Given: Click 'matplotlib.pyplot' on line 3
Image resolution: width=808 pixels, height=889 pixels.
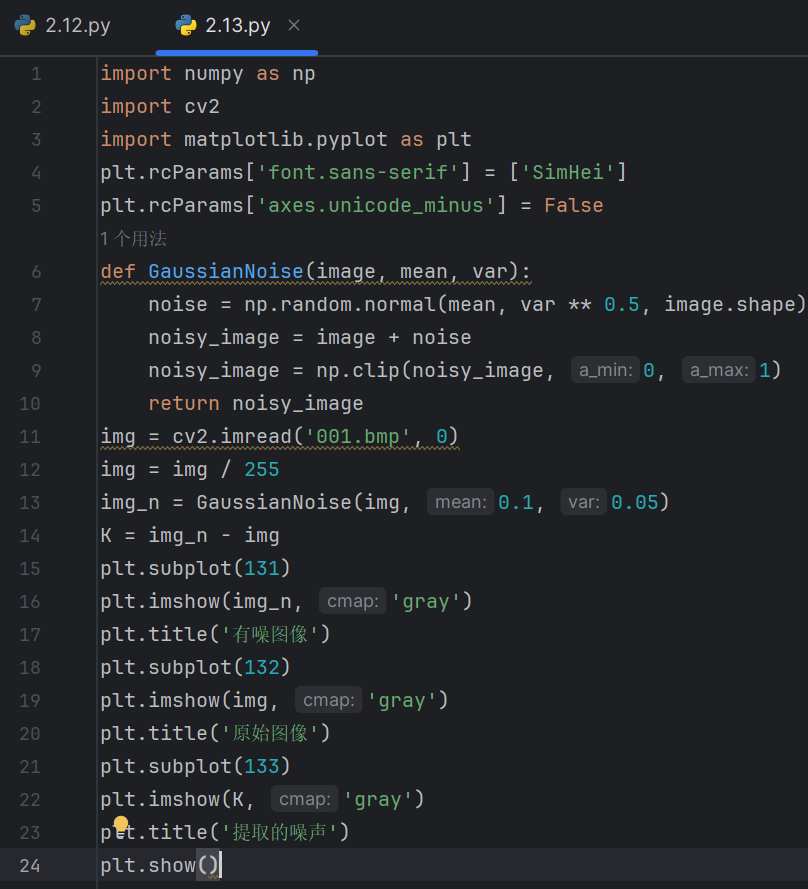Looking at the screenshot, I should (x=286, y=139).
